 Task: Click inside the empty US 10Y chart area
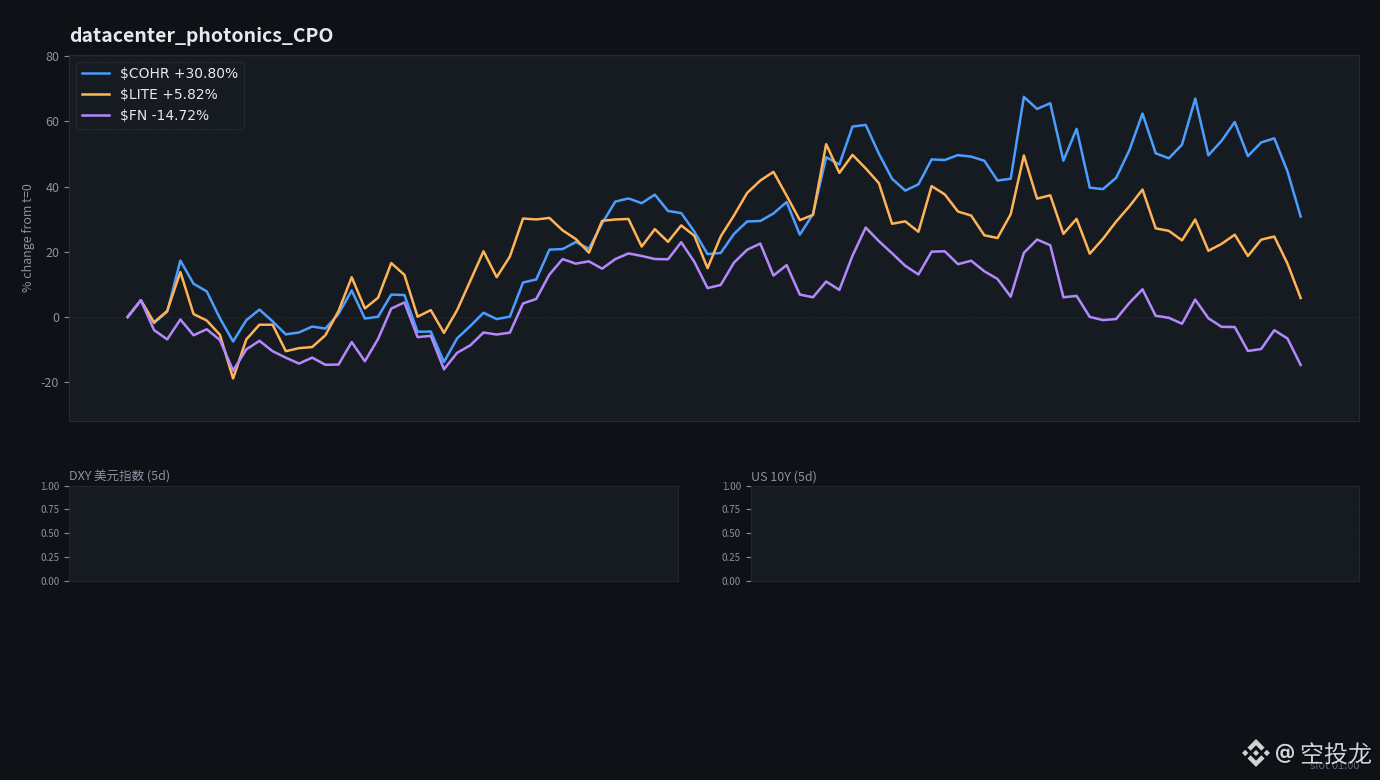pyautogui.click(x=1055, y=534)
